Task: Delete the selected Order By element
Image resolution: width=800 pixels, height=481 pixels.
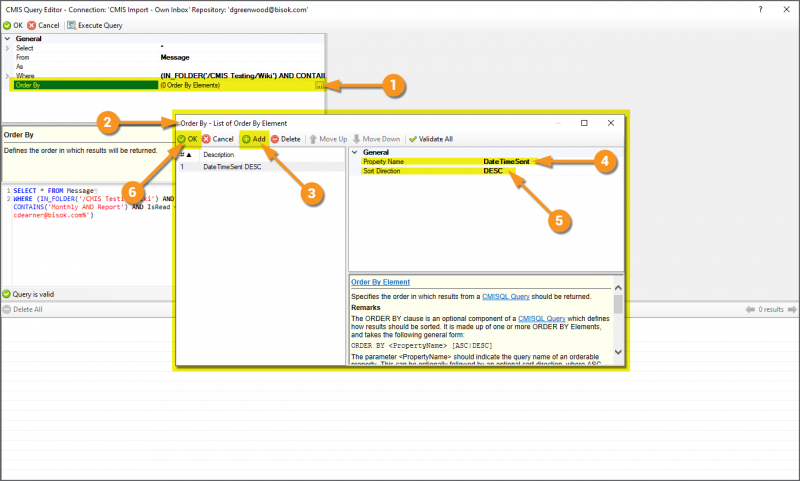Action: click(286, 139)
